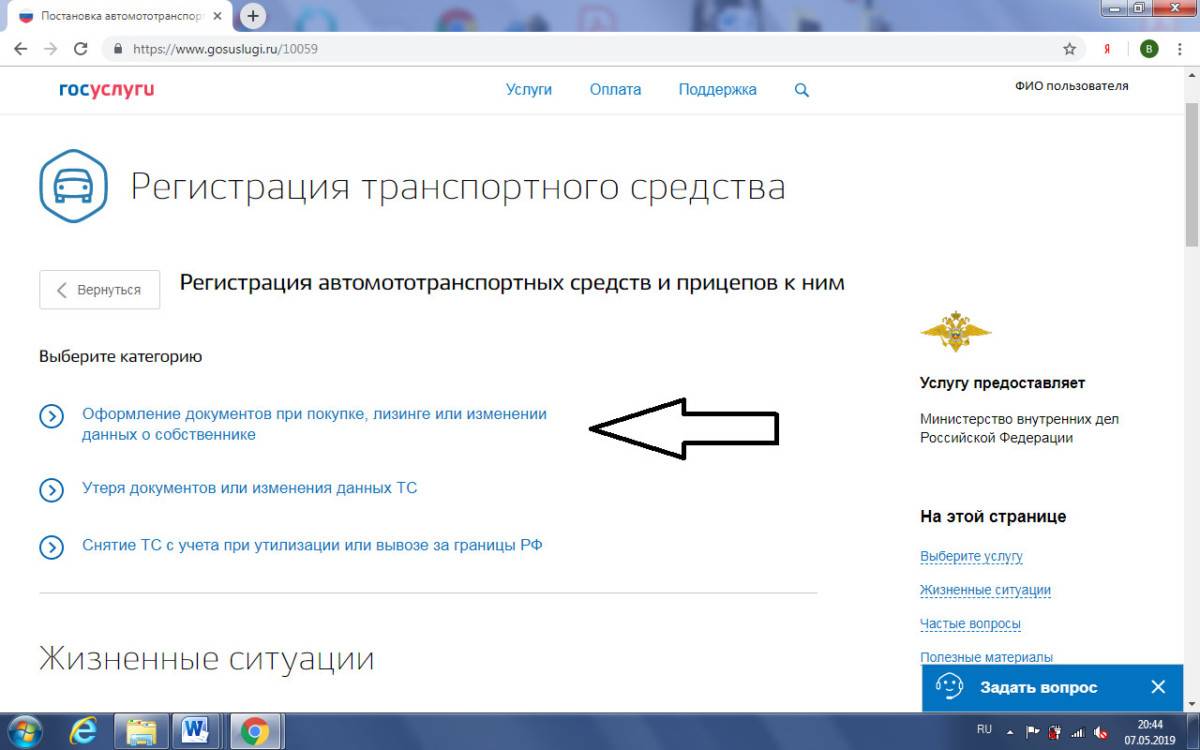
Task: Click the 'Вернуться' button
Action: pyautogui.click(x=99, y=289)
